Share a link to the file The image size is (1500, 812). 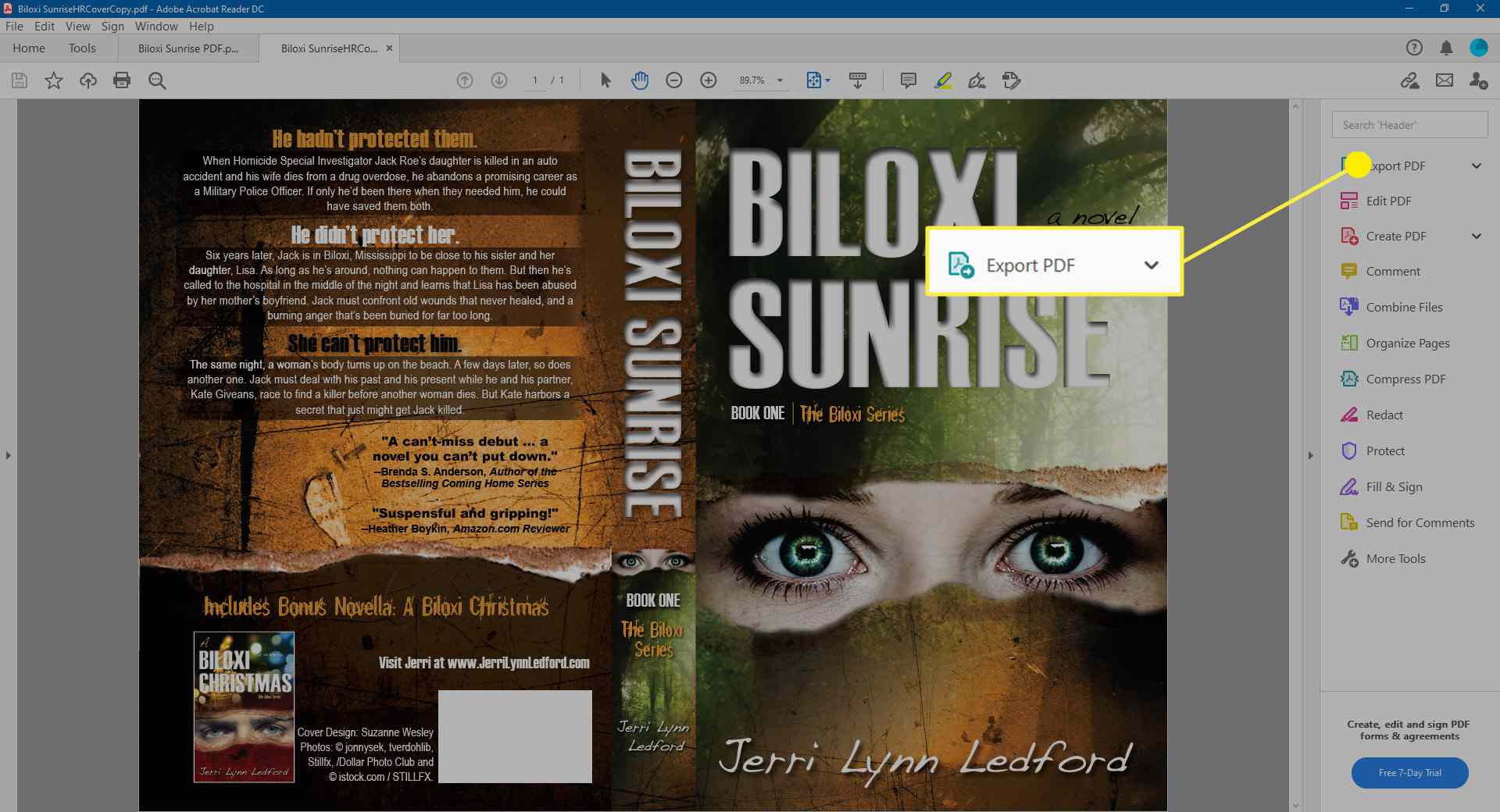[1410, 80]
